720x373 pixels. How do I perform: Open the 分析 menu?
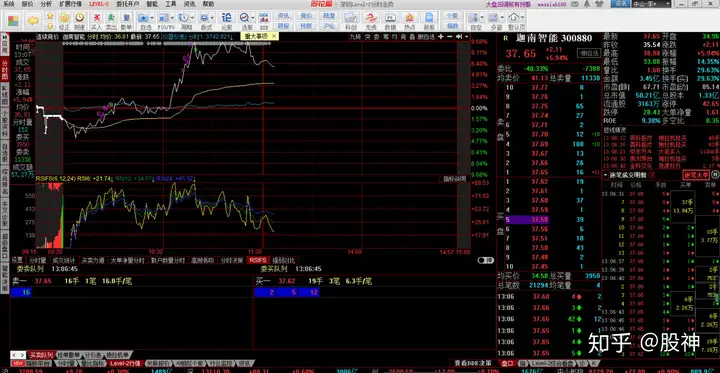pyautogui.click(x=46, y=4)
